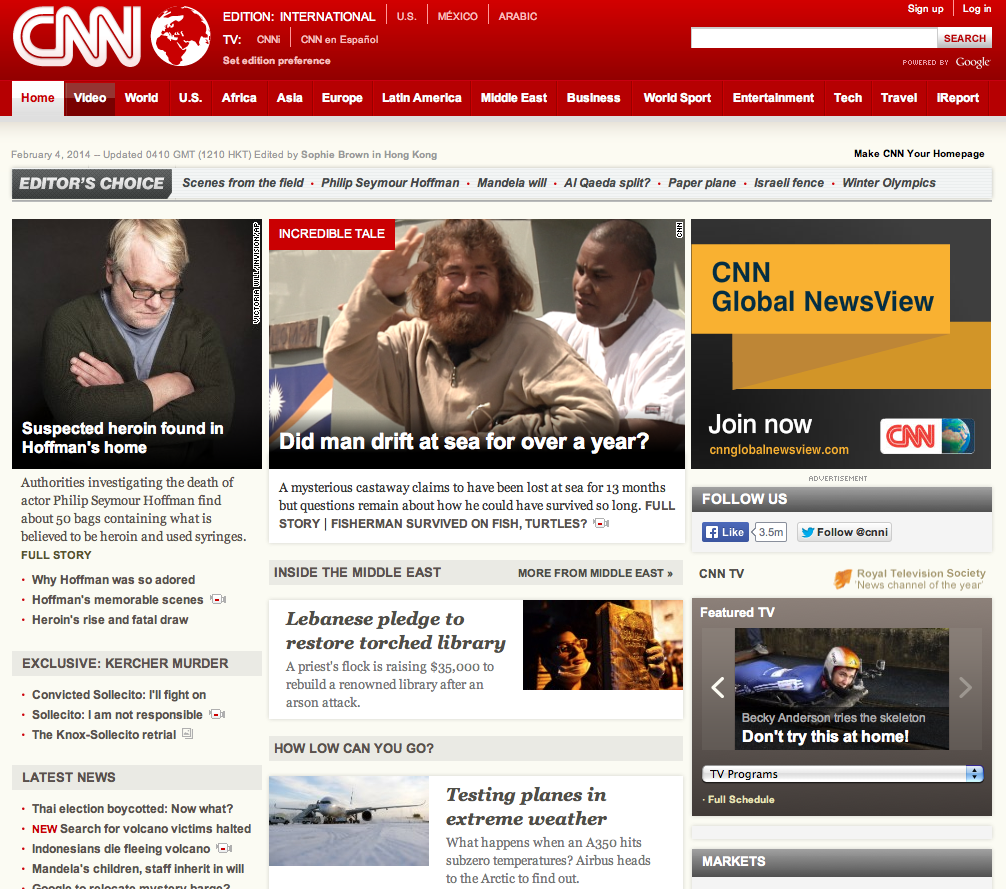Click the torched library thumbnail
The image size is (1006, 889).
(x=602, y=645)
